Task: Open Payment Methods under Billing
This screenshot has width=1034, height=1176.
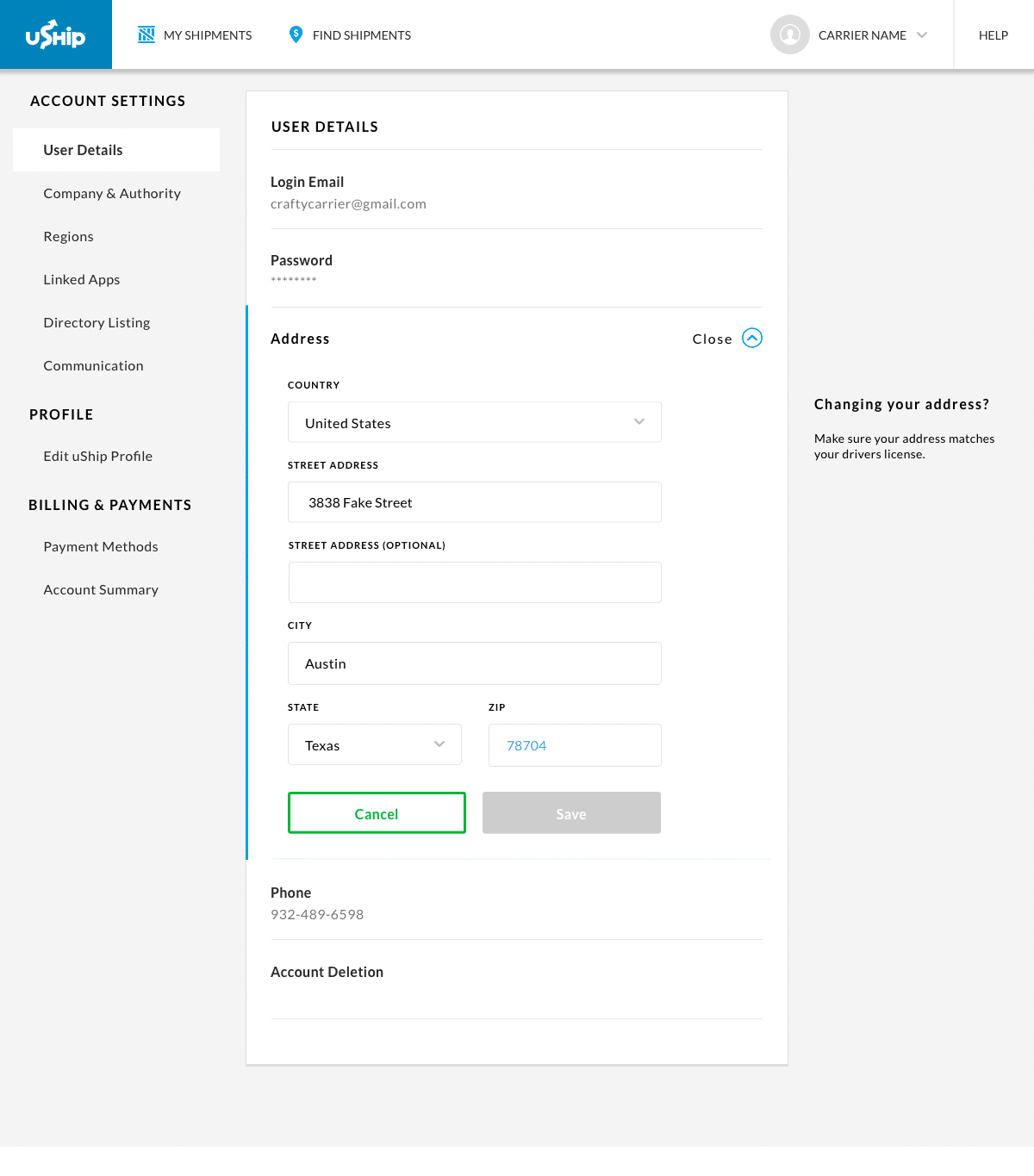Action: [x=101, y=546]
